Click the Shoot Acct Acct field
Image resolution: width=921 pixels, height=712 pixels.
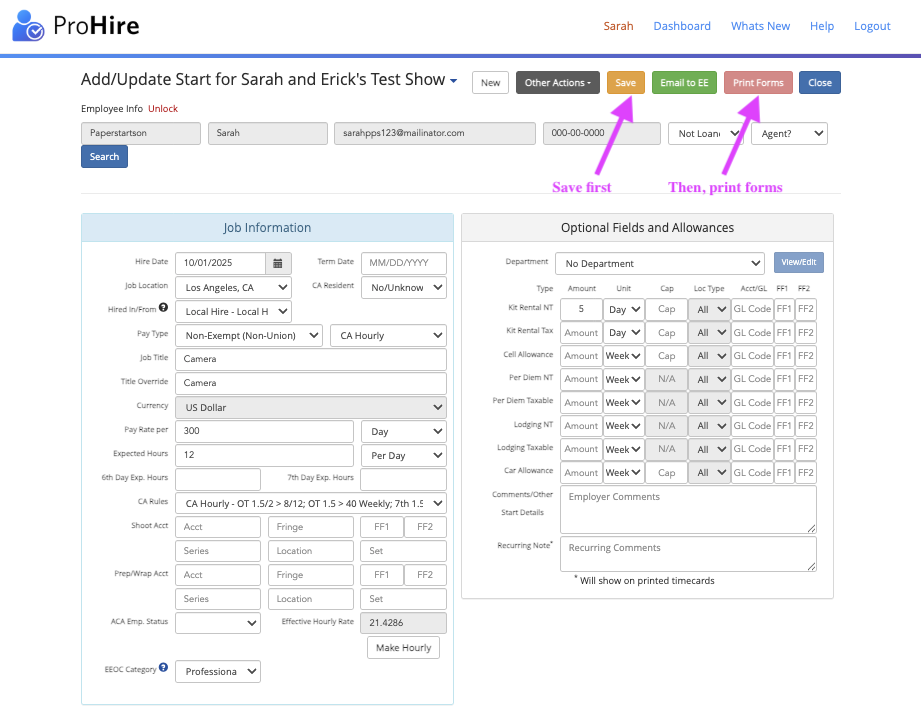click(x=218, y=527)
